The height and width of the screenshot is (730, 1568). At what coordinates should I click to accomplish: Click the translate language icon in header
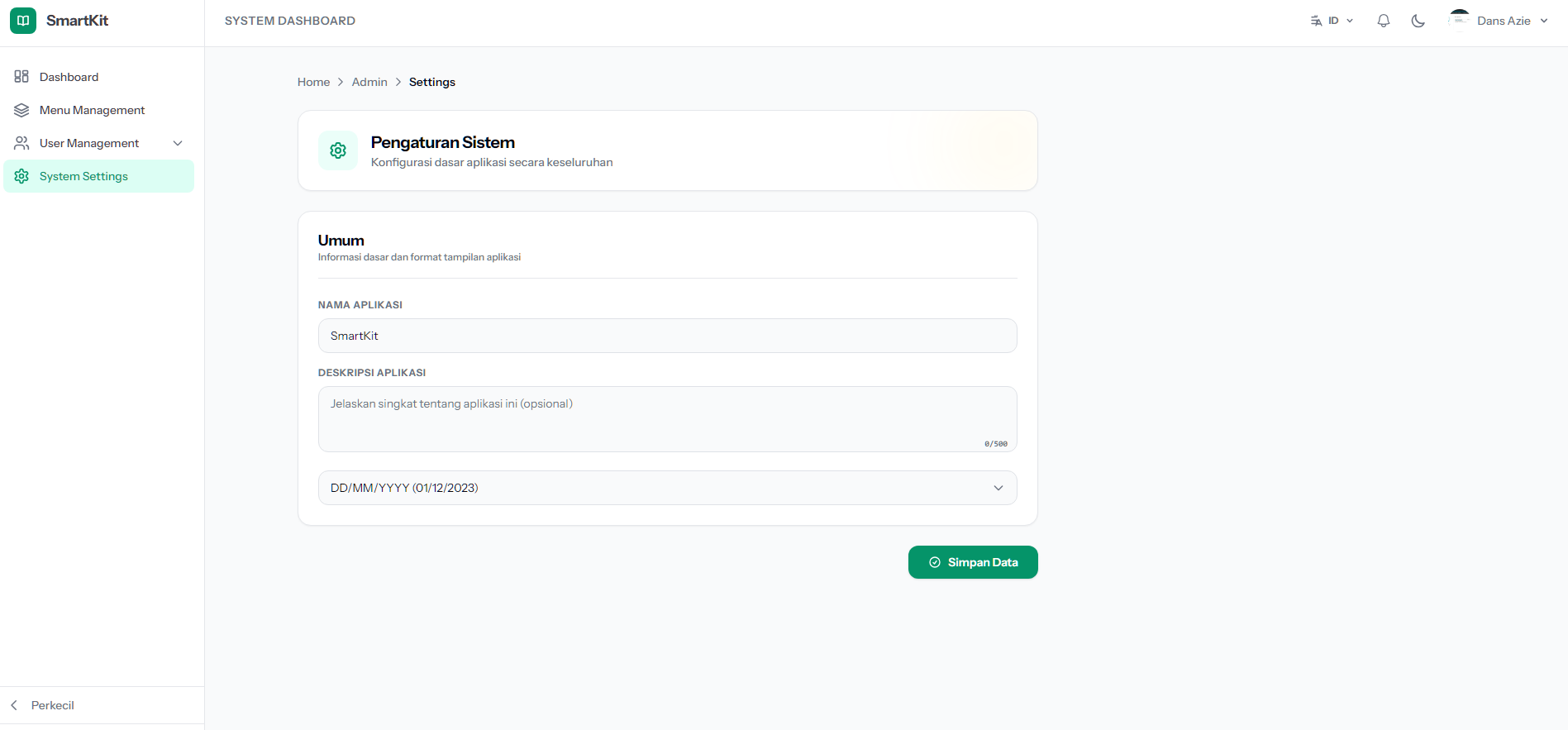coord(1316,21)
